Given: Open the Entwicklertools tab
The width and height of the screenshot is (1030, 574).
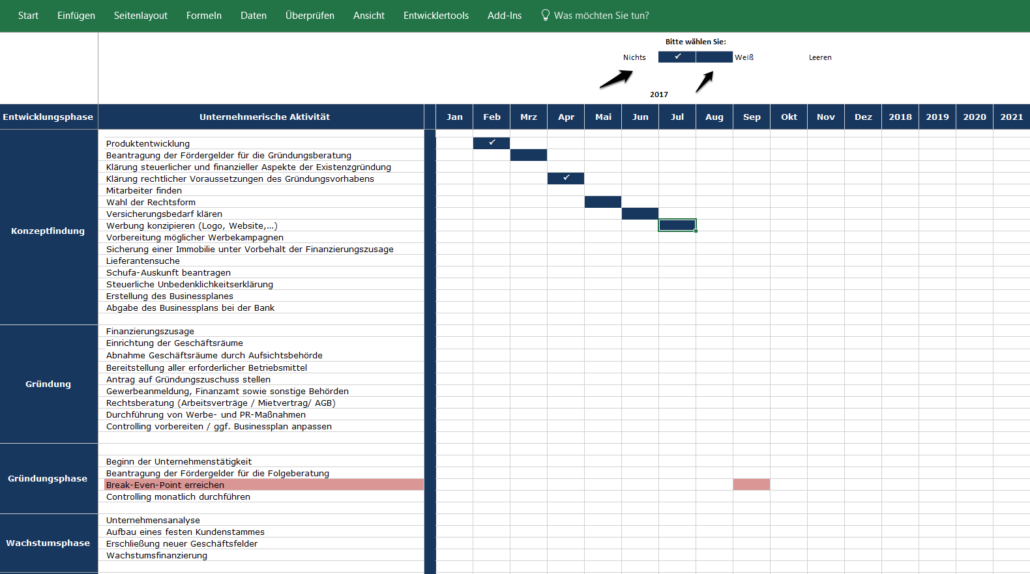Looking at the screenshot, I should (436, 15).
